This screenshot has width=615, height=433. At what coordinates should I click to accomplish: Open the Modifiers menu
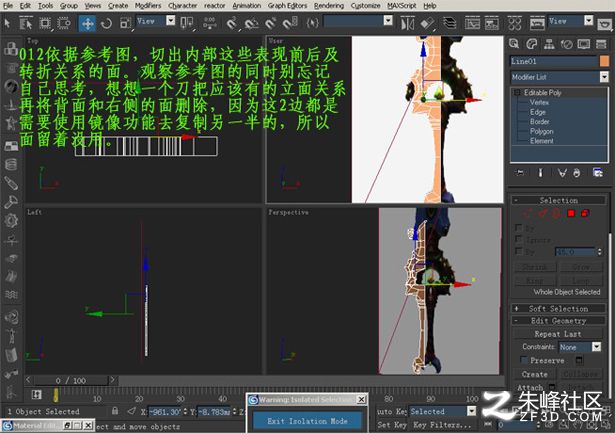(x=147, y=6)
